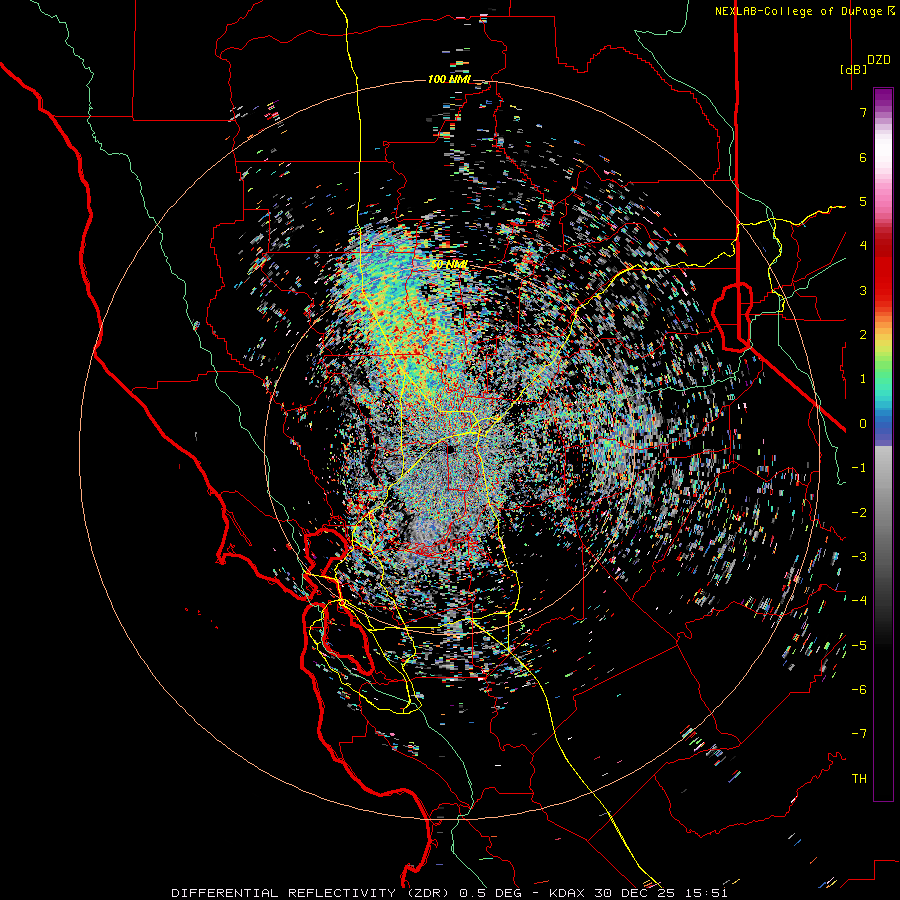Click the -7 value on the color scale
Image resolution: width=900 pixels, height=900 pixels.
click(x=859, y=734)
